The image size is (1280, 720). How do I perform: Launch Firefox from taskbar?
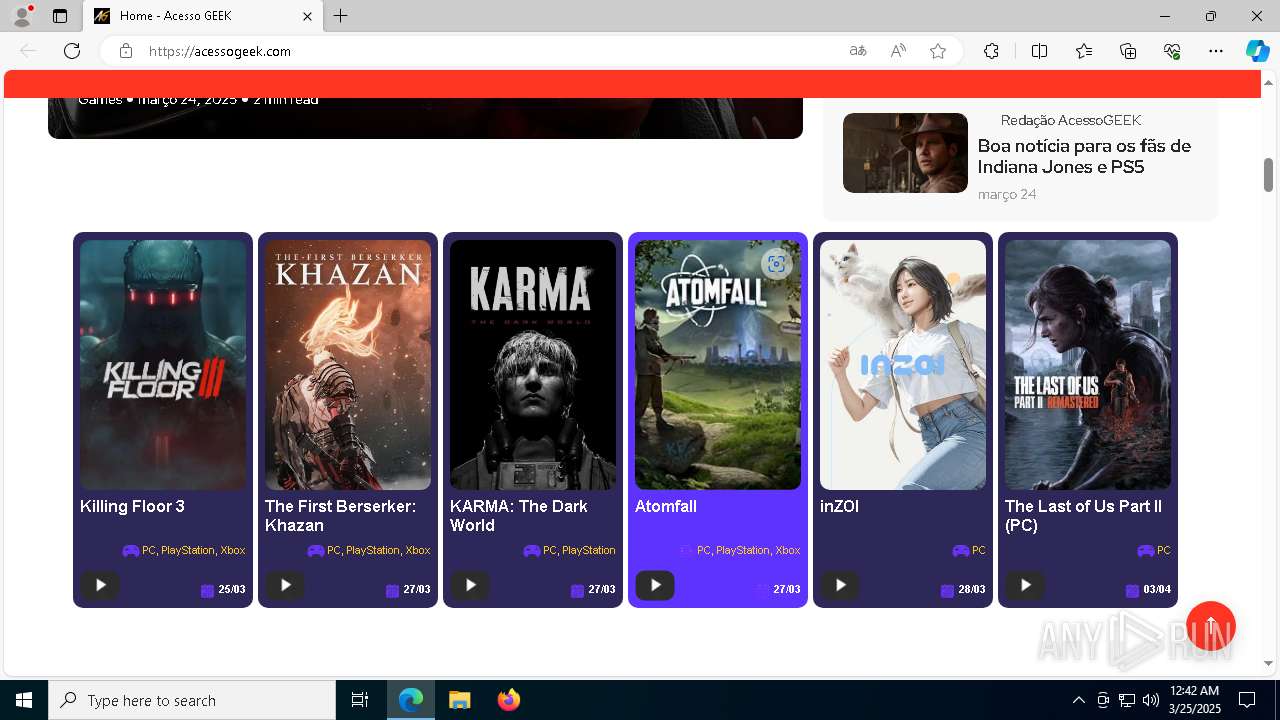[x=508, y=700]
